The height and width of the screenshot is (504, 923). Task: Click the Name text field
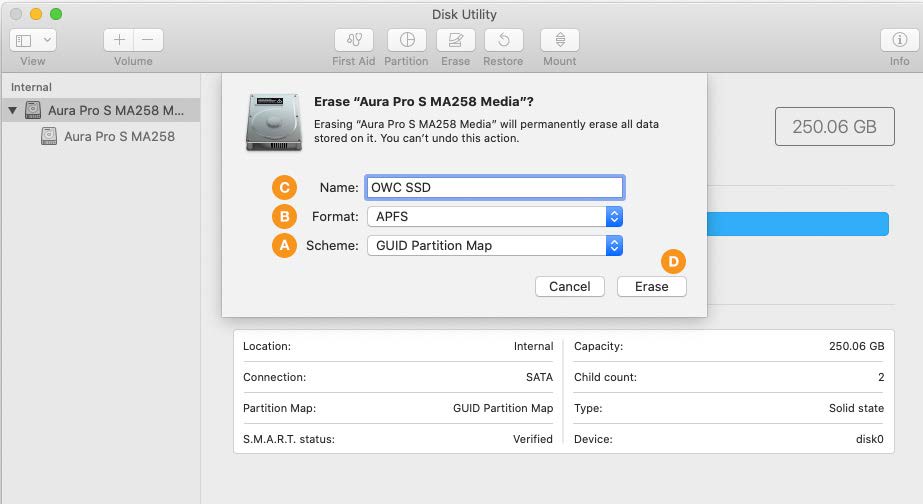(495, 187)
